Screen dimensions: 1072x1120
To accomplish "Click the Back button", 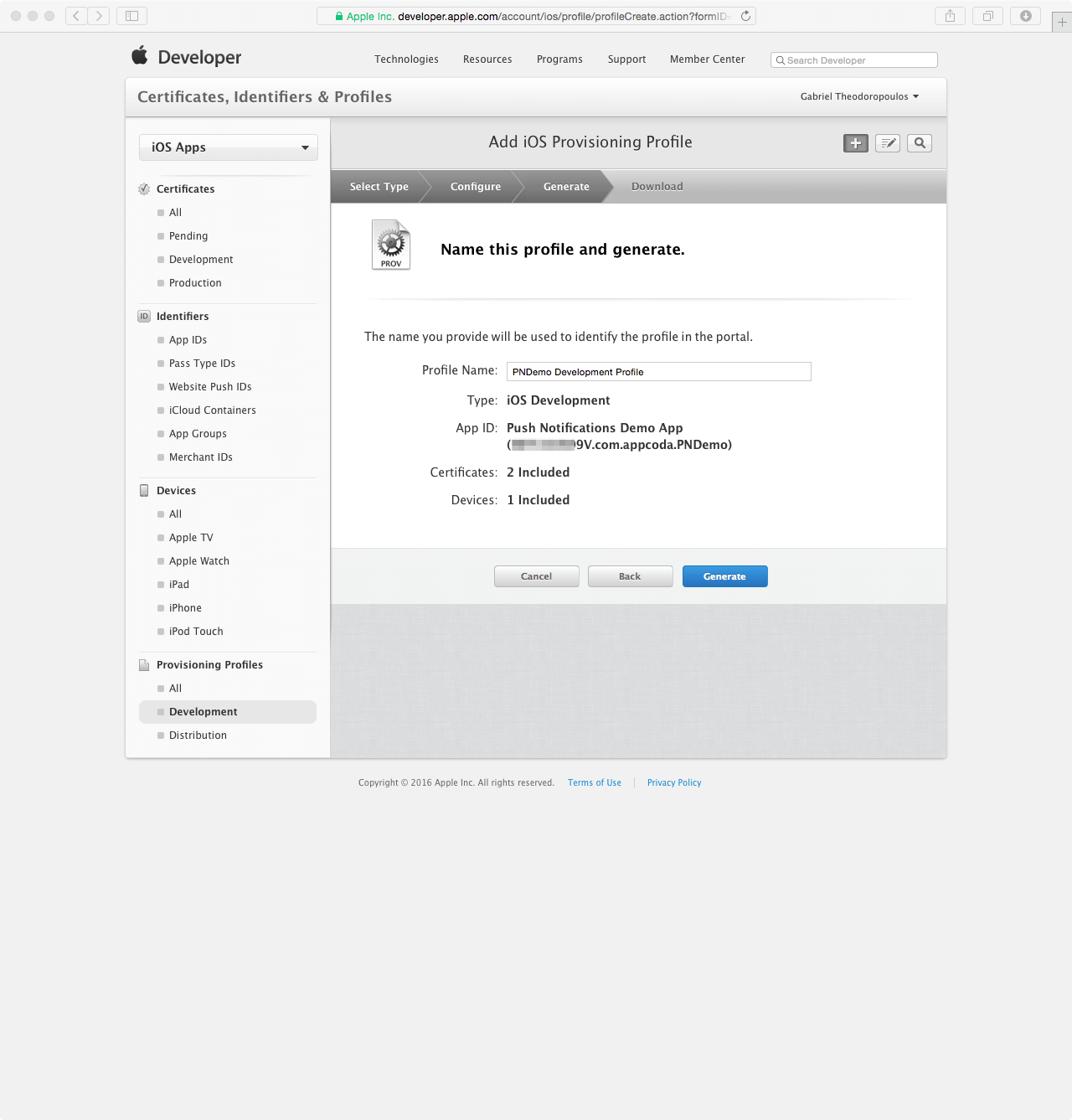I will [631, 576].
